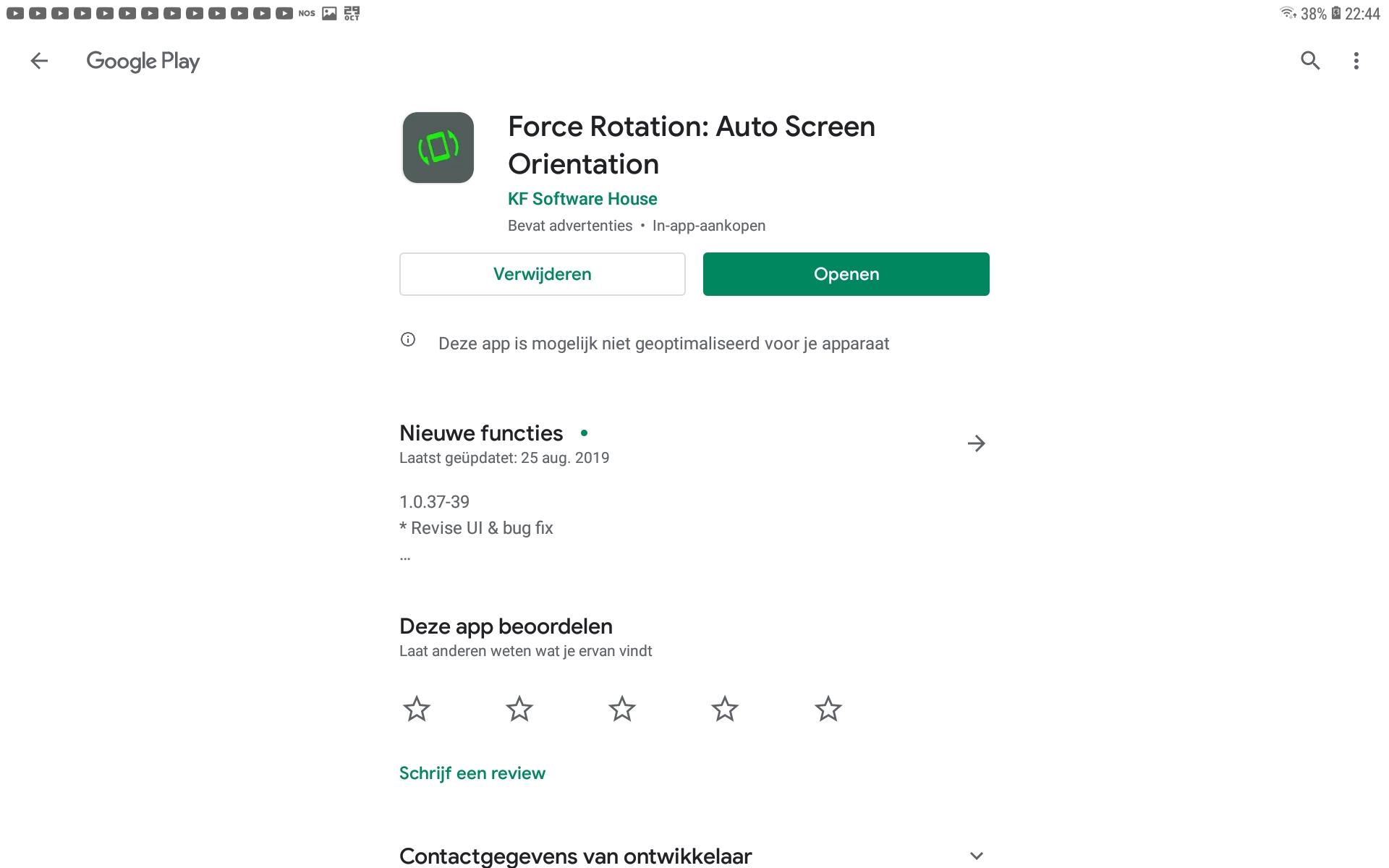The height and width of the screenshot is (868, 1389).
Task: Tap the 'Laatst geüpdatet: 25 aug. 2019' text
Action: point(504,458)
